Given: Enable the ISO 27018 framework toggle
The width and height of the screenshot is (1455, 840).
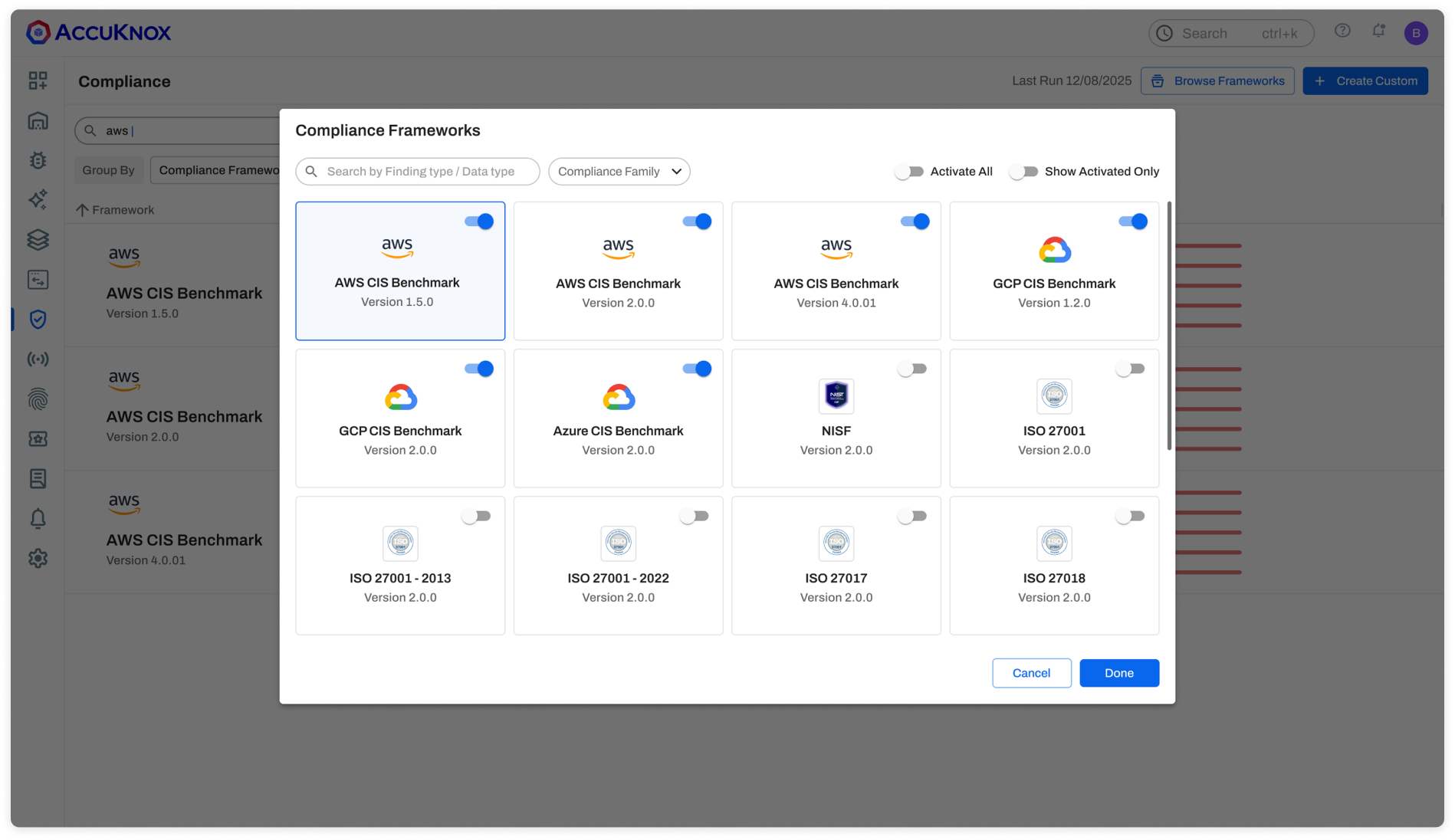Looking at the screenshot, I should [1130, 516].
